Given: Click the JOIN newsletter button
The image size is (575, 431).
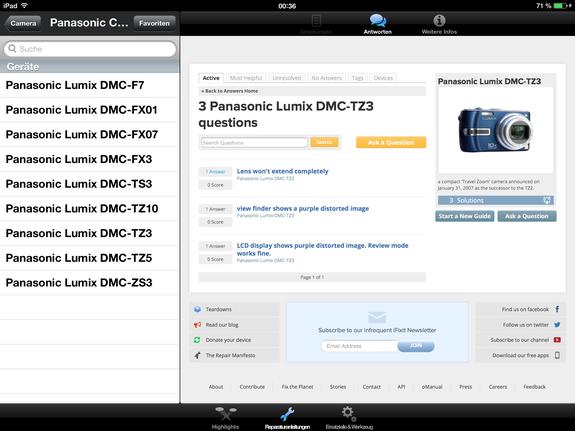Looking at the screenshot, I should (x=416, y=346).
